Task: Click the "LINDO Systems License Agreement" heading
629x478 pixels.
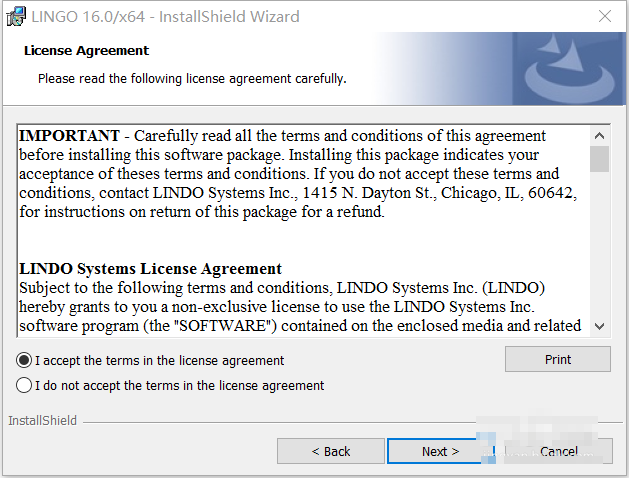Action: click(151, 268)
